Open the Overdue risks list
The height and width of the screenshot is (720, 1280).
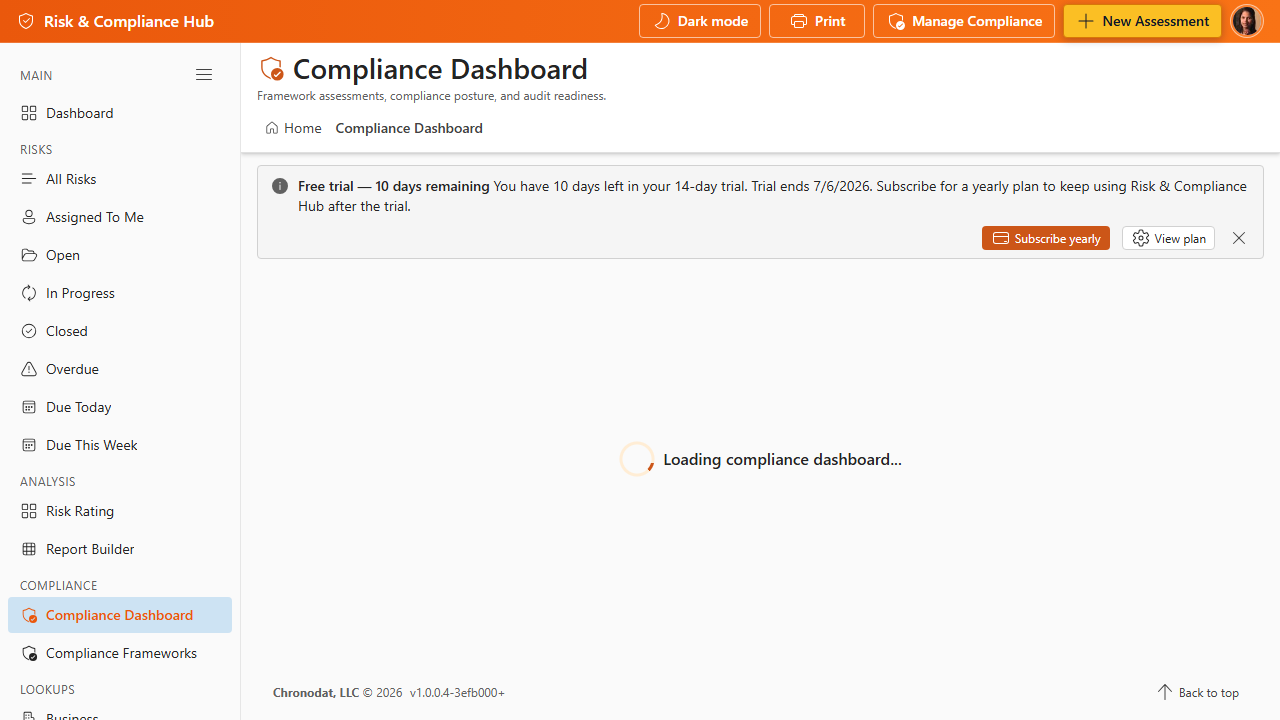click(x=120, y=369)
